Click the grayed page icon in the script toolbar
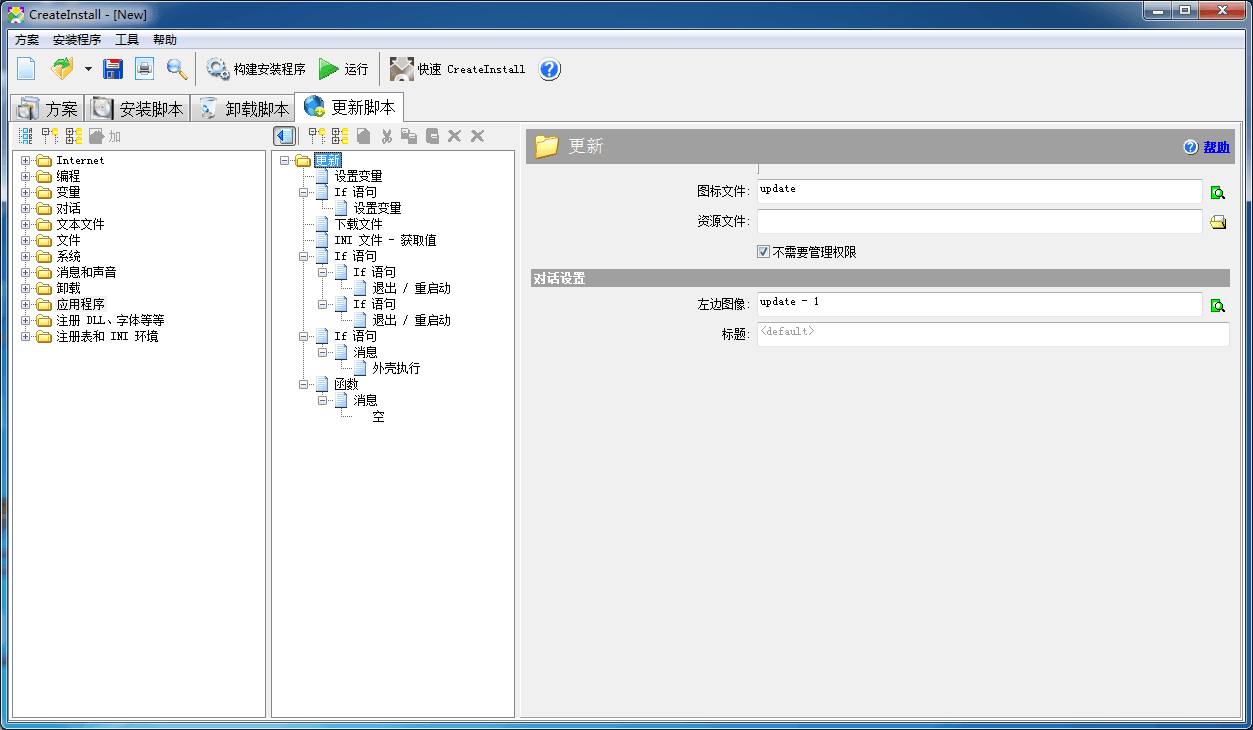The image size is (1253, 730). [x=364, y=136]
